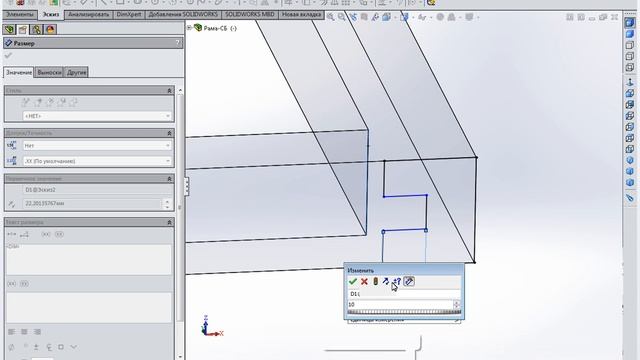Reverse the dimension sense in Изменить dialog
640x360 pixels.
point(386,281)
